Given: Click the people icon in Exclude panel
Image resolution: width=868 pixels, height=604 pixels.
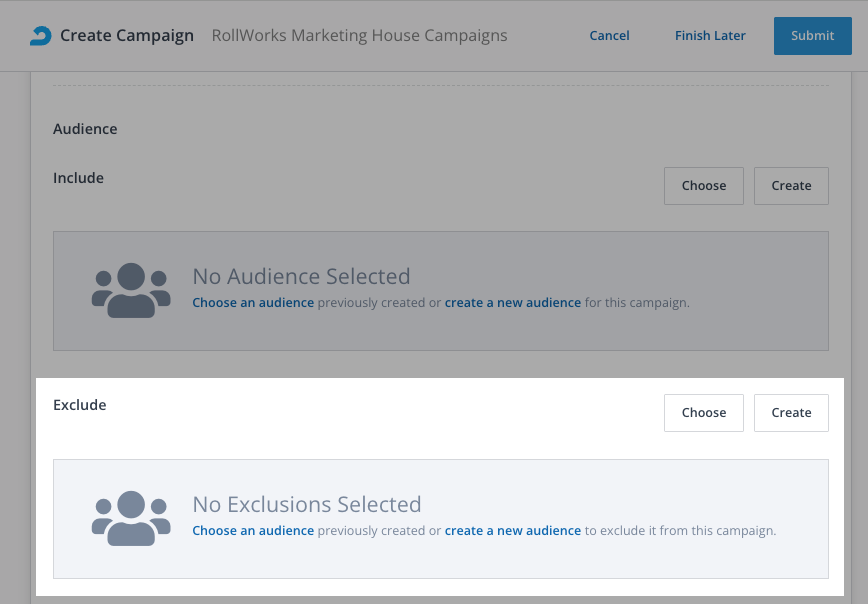Looking at the screenshot, I should (x=131, y=518).
